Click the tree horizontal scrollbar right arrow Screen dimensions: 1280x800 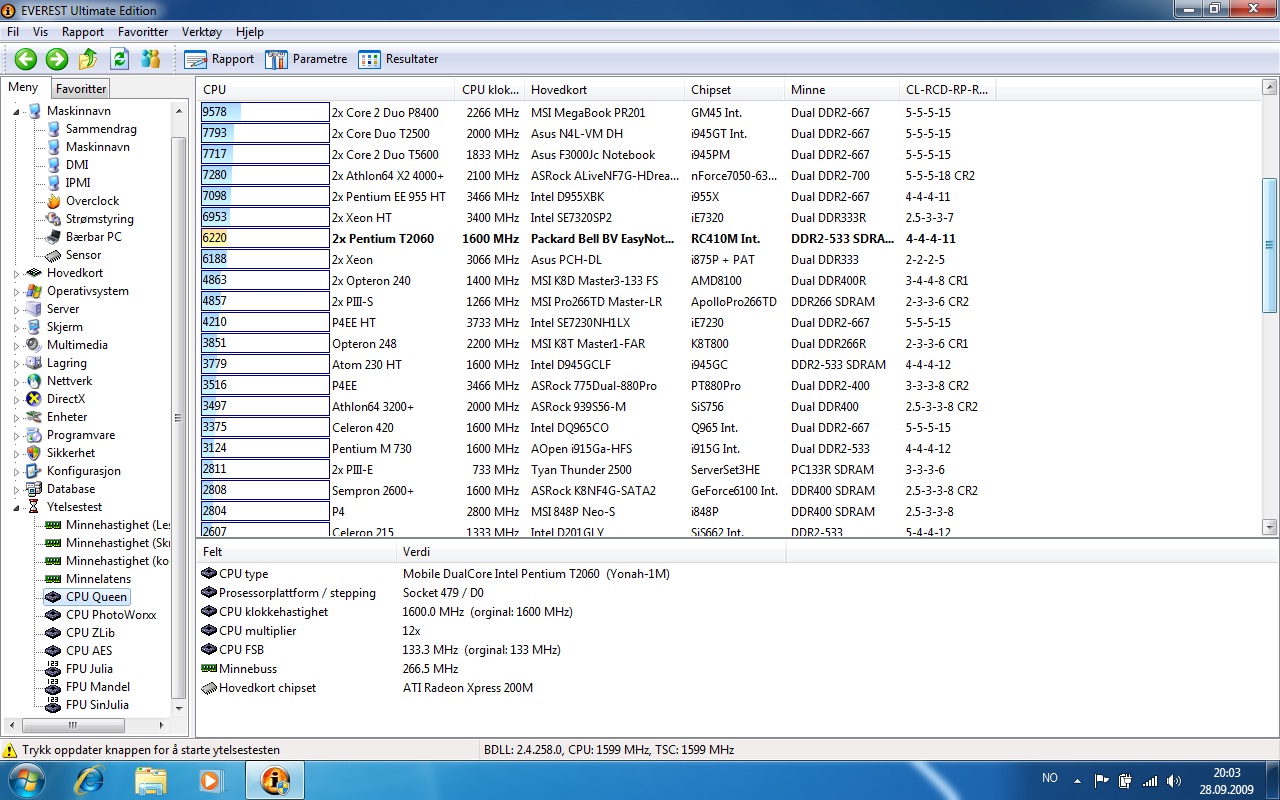click(161, 726)
